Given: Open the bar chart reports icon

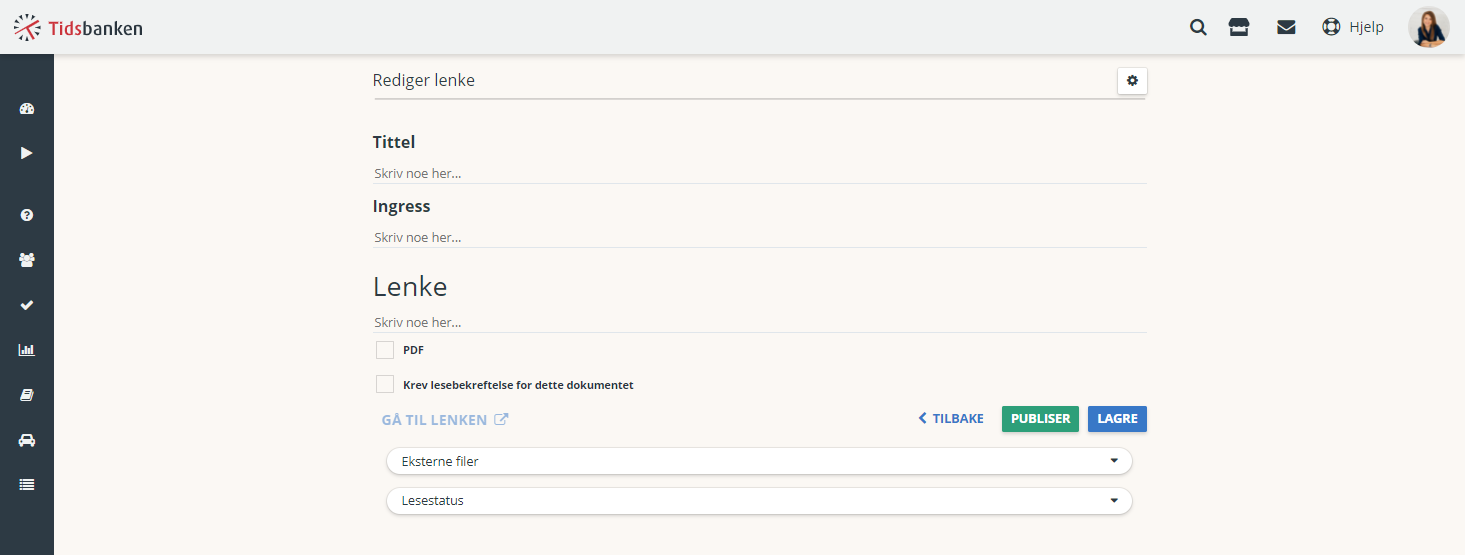Looking at the screenshot, I should [x=27, y=350].
